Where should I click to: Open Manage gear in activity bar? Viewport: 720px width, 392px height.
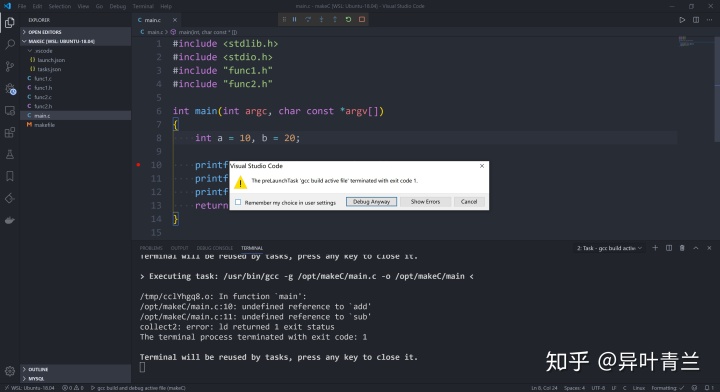[x=10, y=371]
